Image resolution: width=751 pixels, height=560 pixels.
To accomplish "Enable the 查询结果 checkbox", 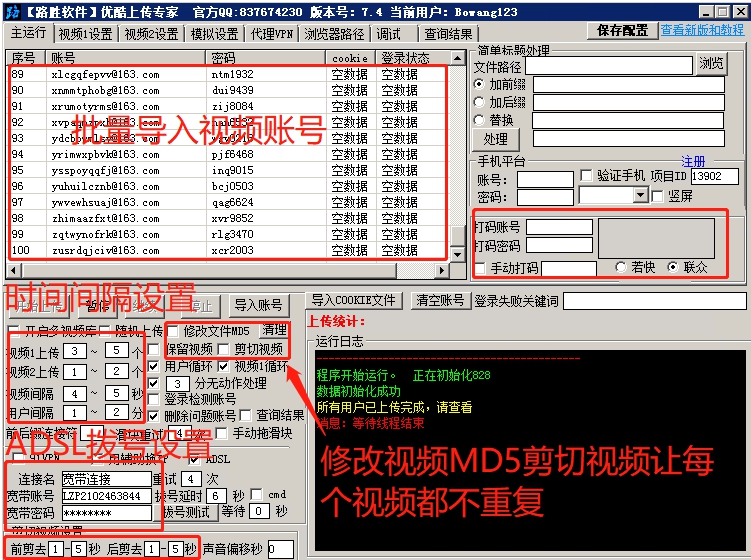I will pyautogui.click(x=245, y=415).
